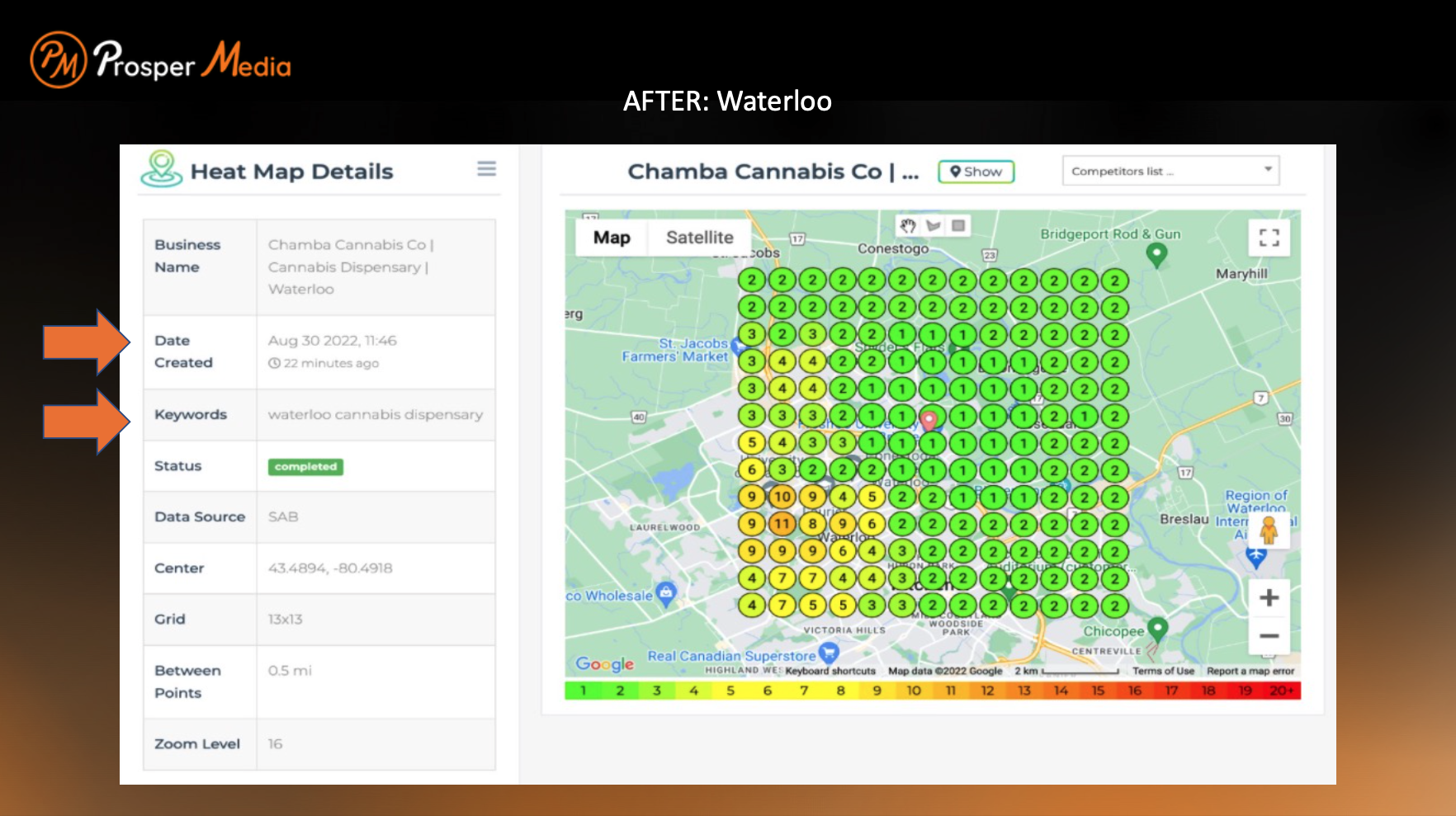Click legend color swatch labeled 20+

(x=1282, y=691)
